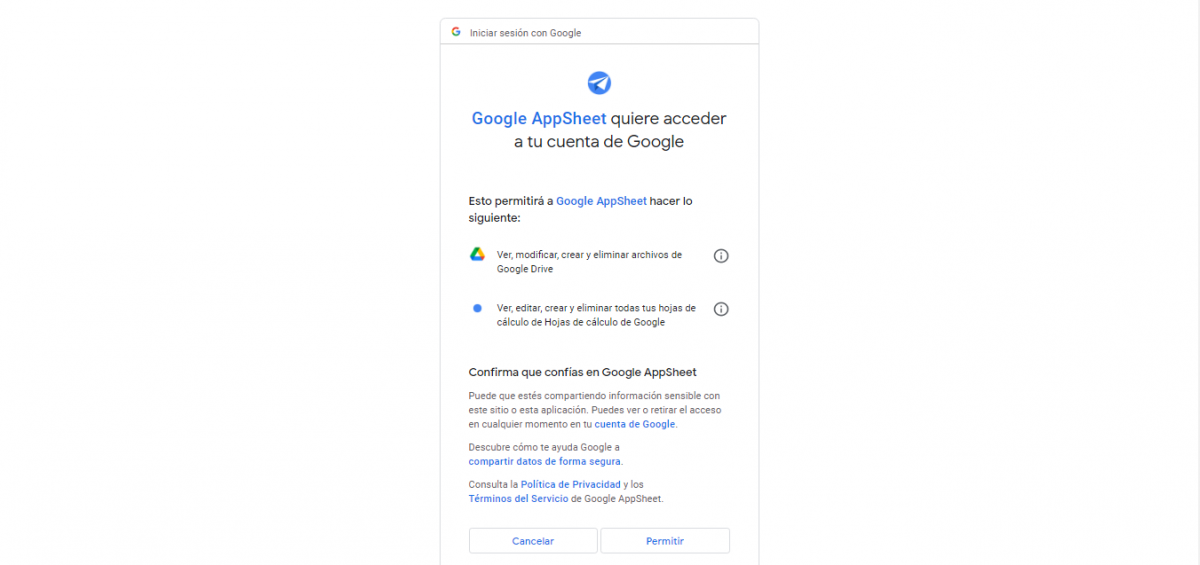Open the Términos del Servicio link
Viewport: 1200px width, 565px height.
(x=518, y=498)
